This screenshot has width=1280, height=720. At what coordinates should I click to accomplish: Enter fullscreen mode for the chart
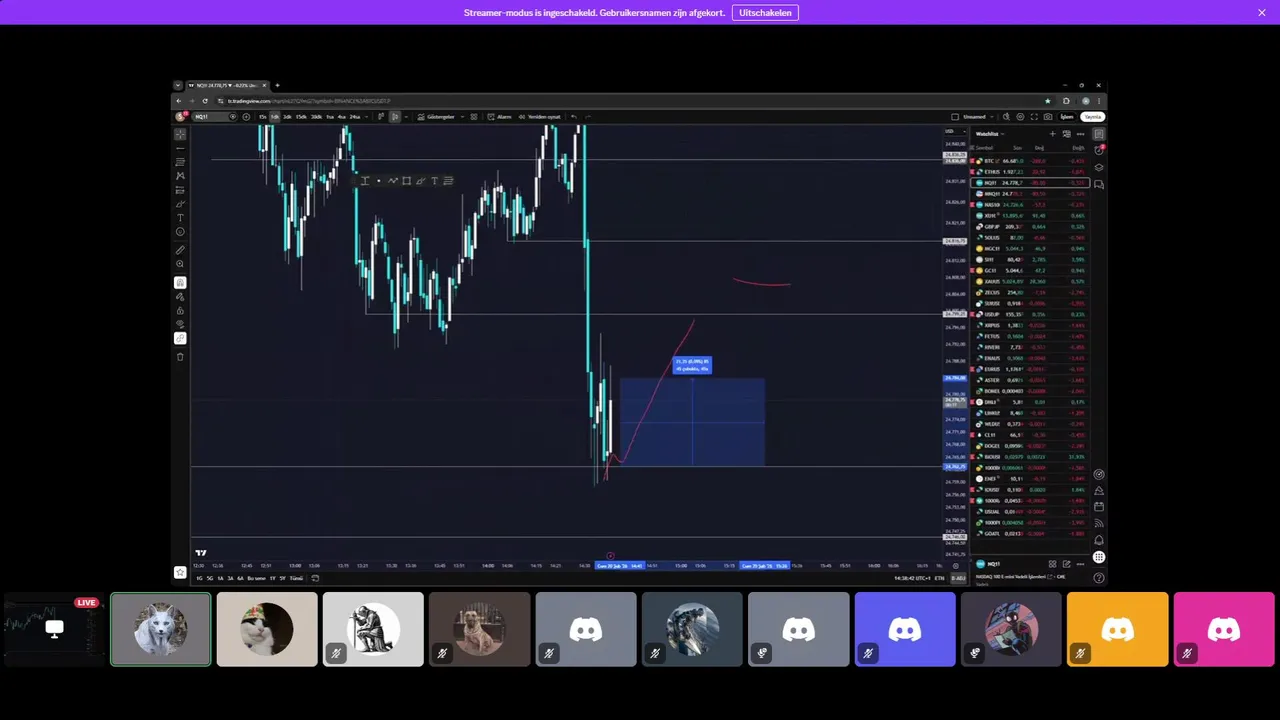pyautogui.click(x=1034, y=117)
